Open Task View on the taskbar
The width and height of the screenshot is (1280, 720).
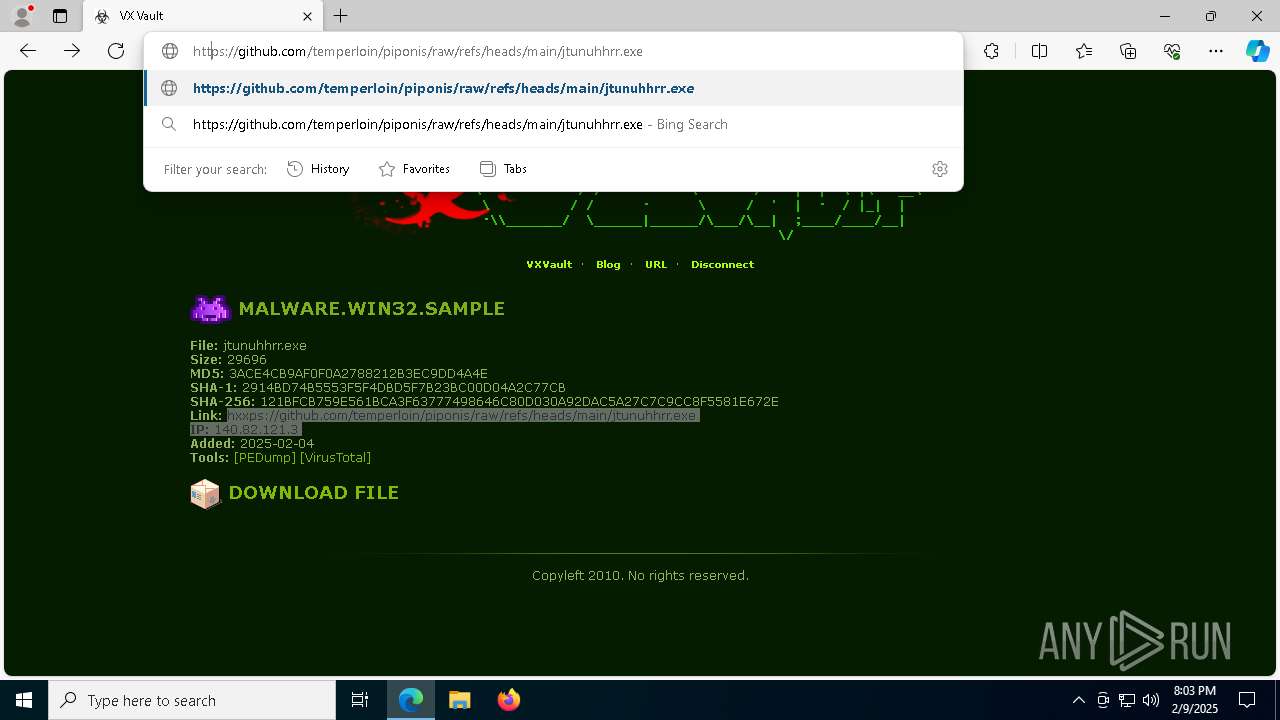coord(360,700)
